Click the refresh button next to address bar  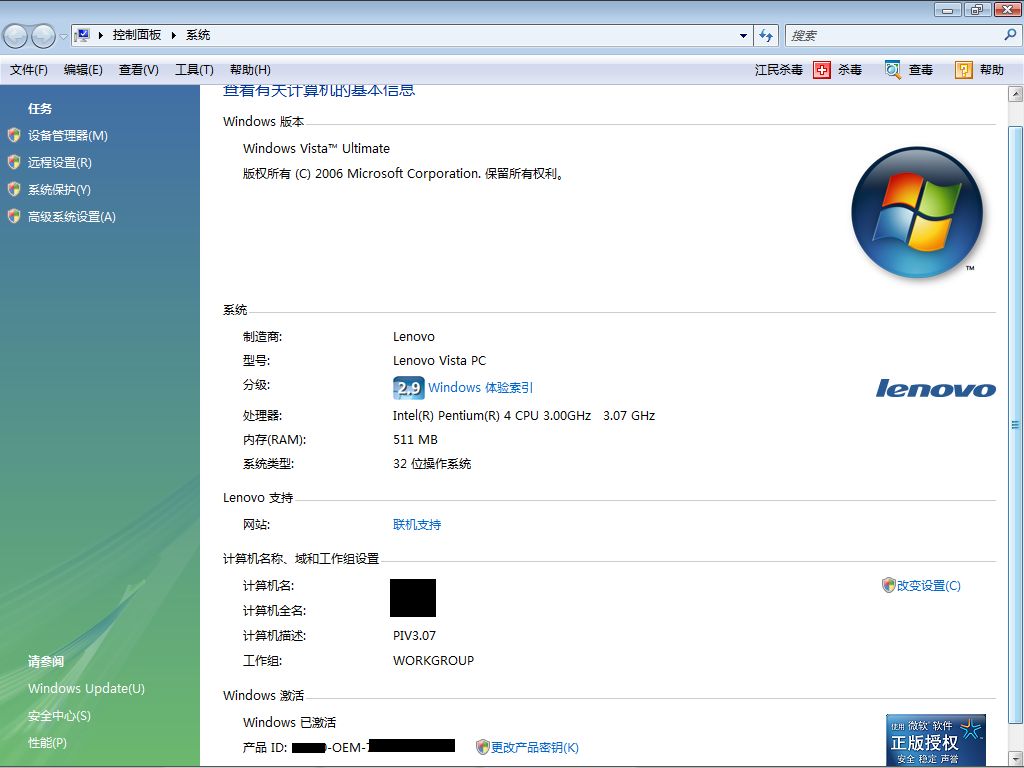click(x=766, y=35)
